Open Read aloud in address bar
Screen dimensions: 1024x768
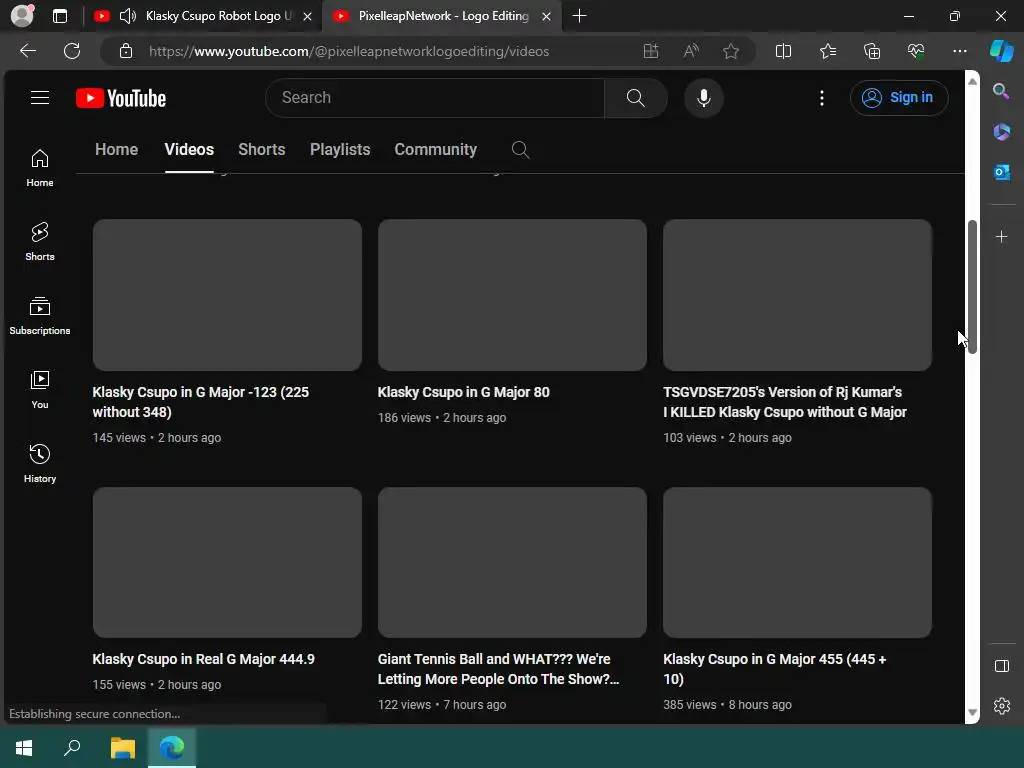pyautogui.click(x=691, y=51)
